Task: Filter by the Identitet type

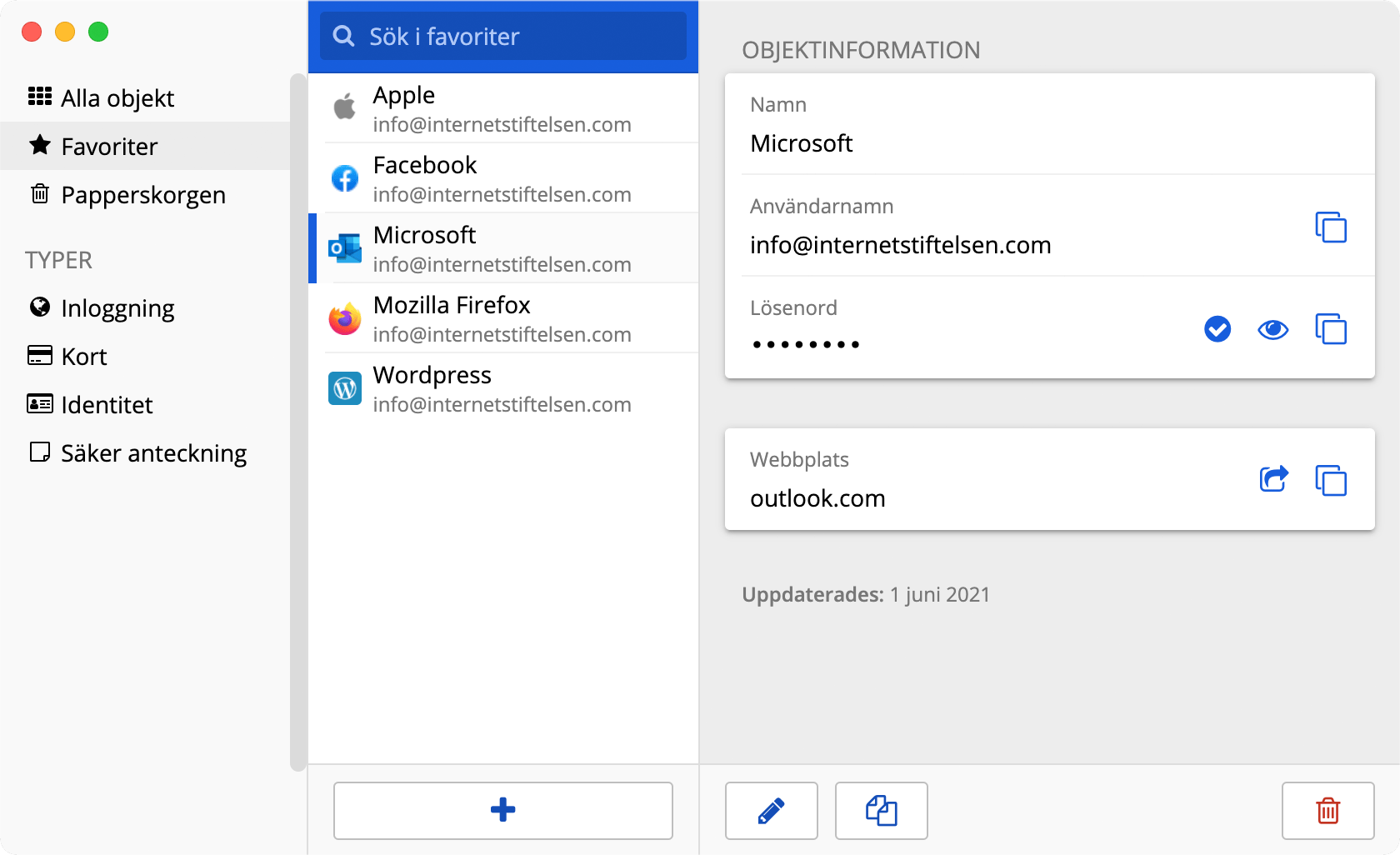Action: pyautogui.click(x=145, y=405)
